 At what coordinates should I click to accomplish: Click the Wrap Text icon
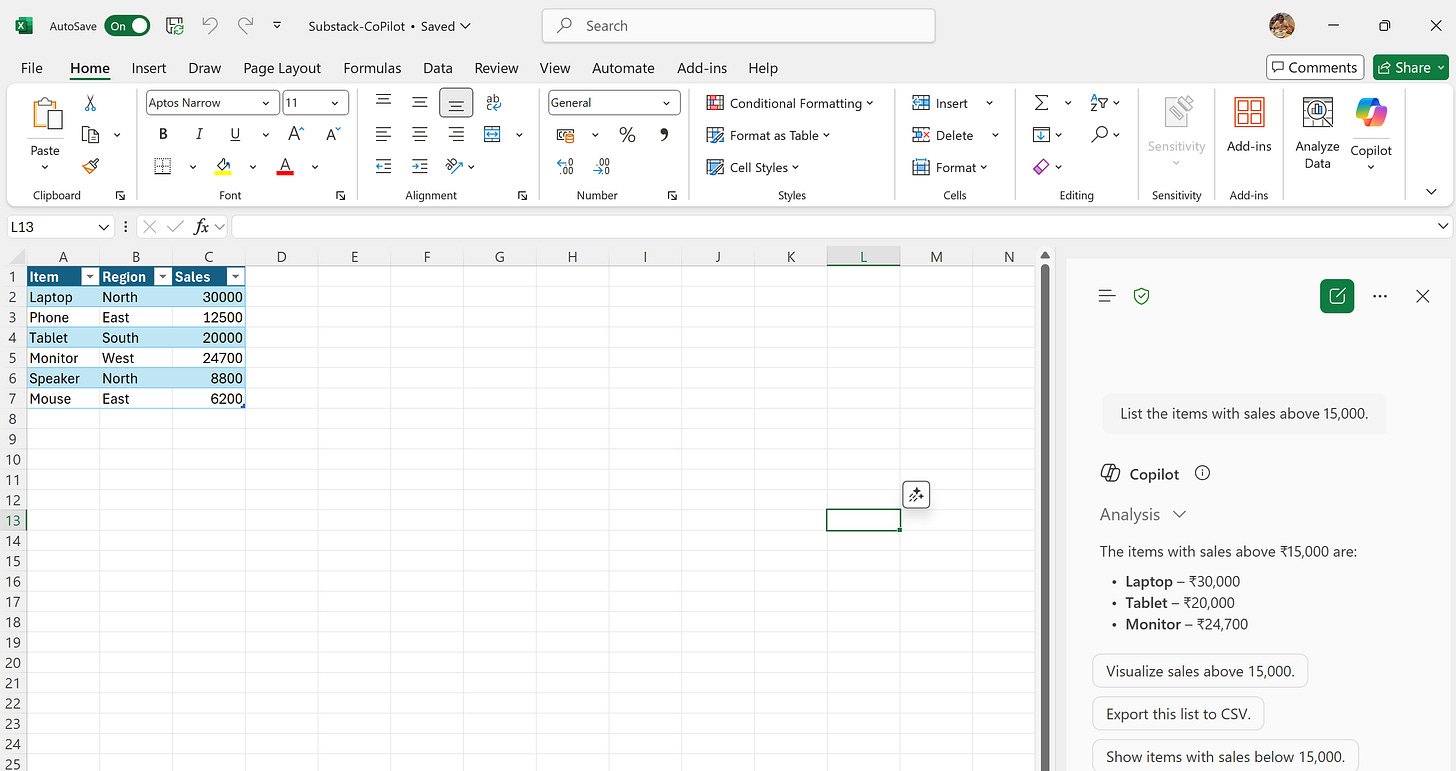(493, 102)
